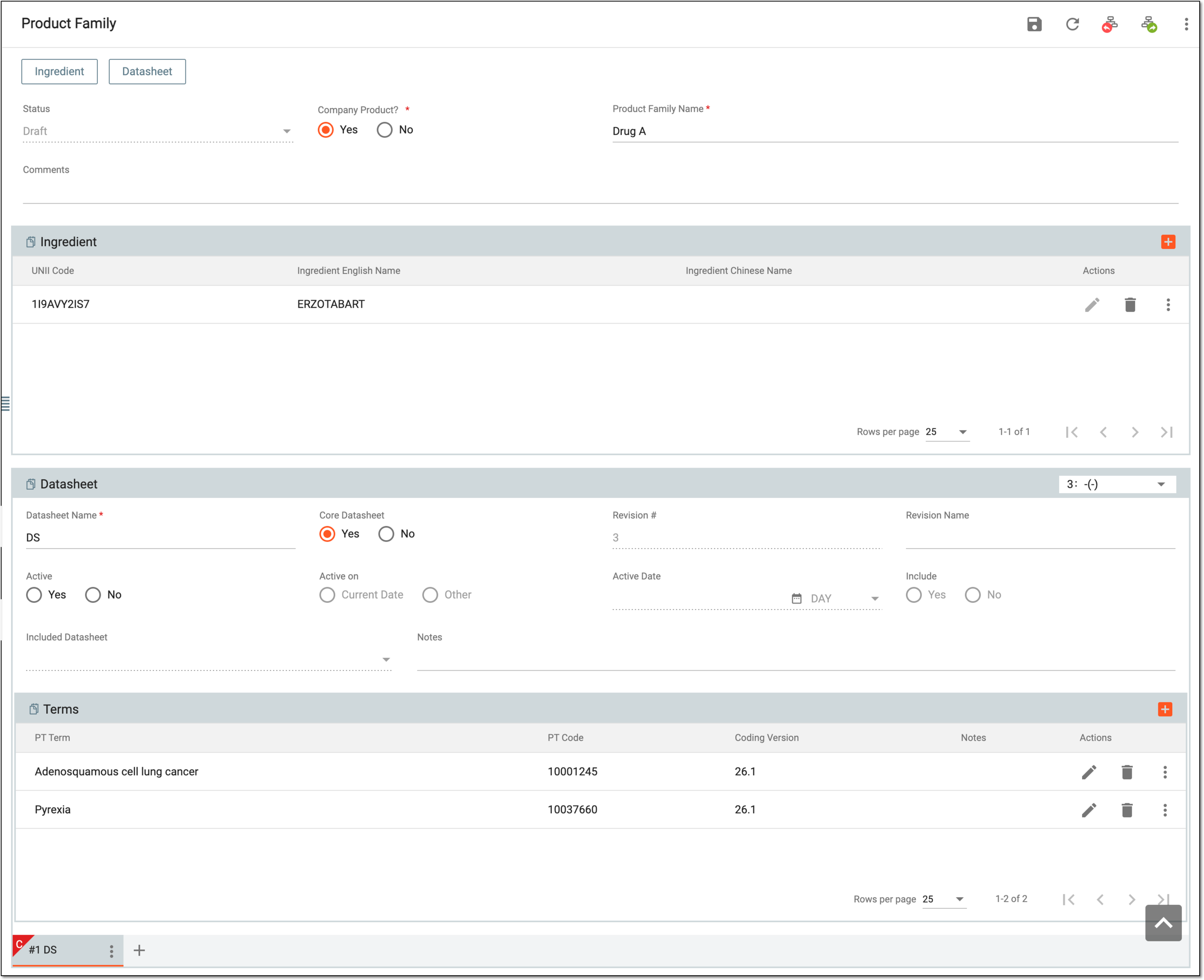Select Yes for Core Datasheet
The image size is (1204, 980).
pos(327,534)
